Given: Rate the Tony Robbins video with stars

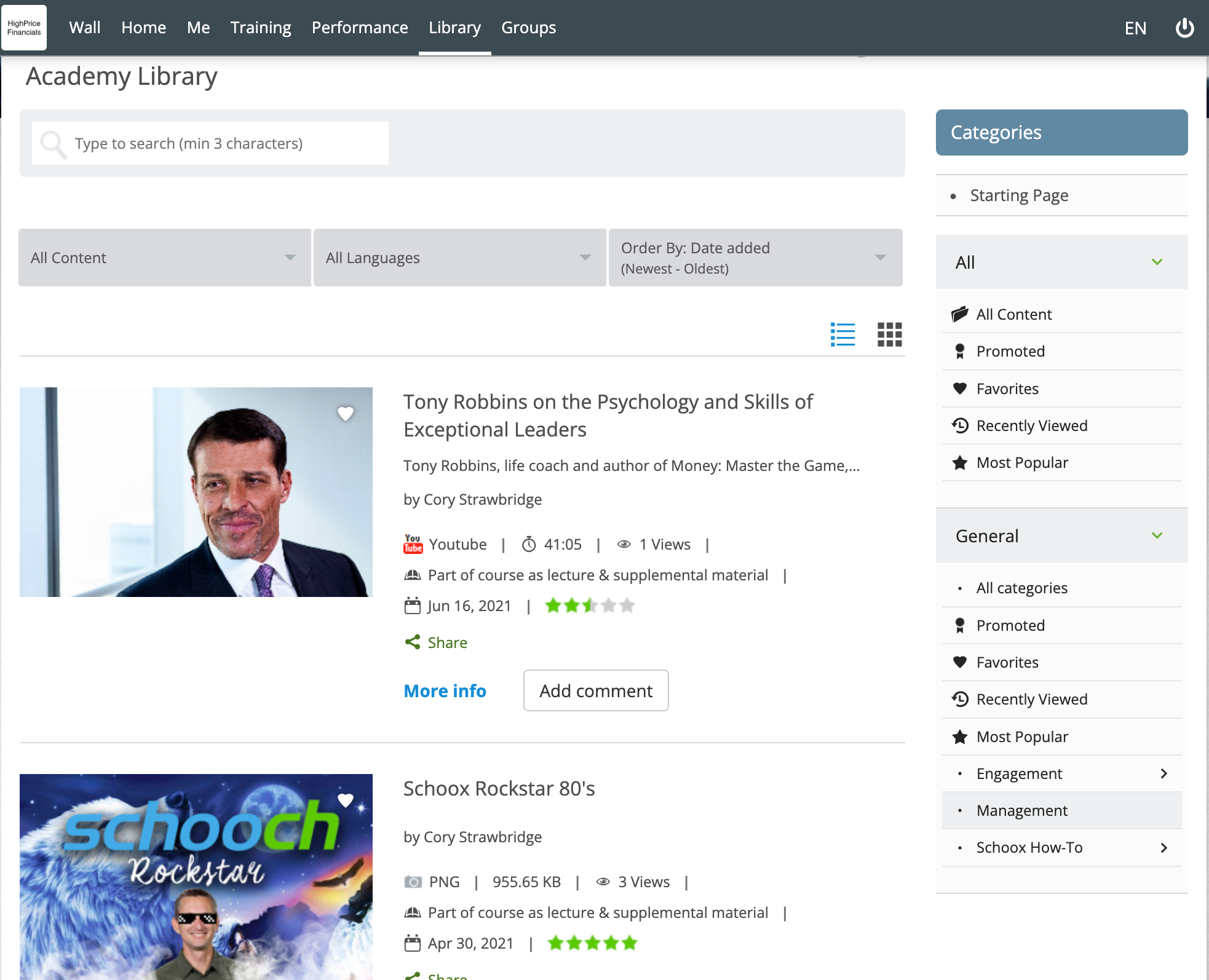Looking at the screenshot, I should (590, 606).
